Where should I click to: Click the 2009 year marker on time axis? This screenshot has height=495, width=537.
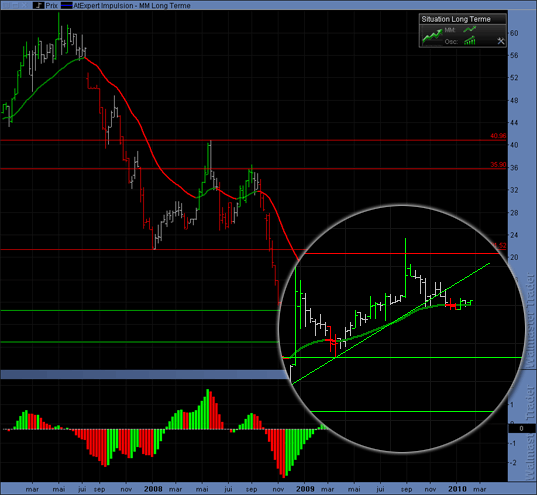[x=305, y=489]
